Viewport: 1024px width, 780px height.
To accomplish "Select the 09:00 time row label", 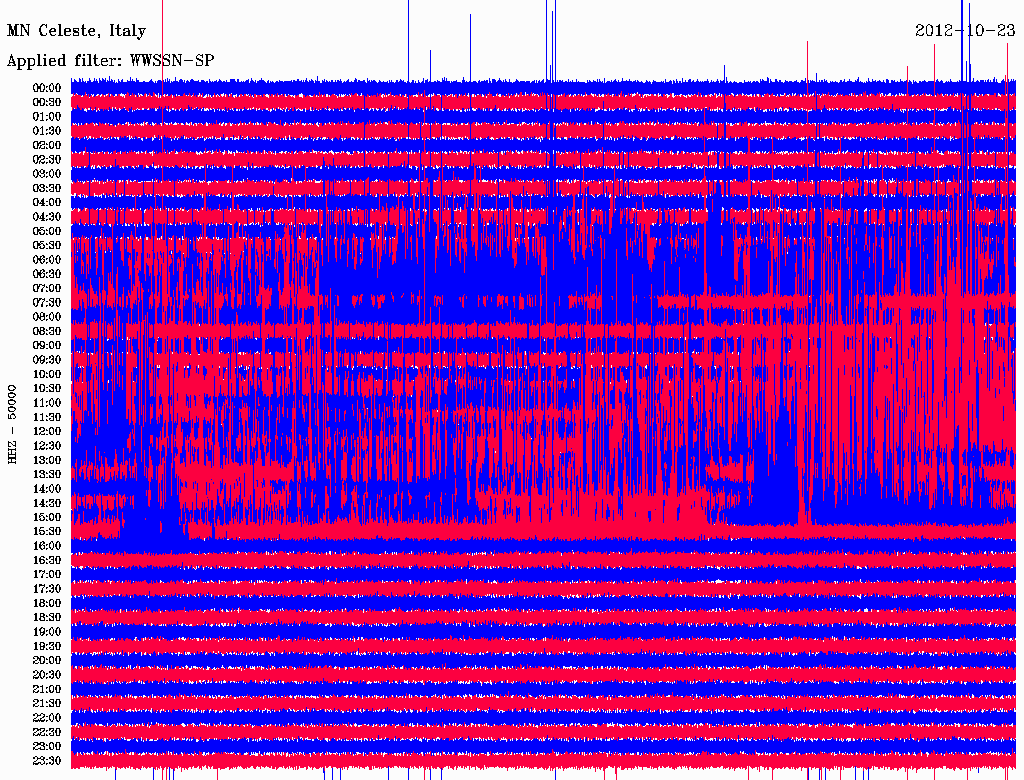I will (47, 346).
